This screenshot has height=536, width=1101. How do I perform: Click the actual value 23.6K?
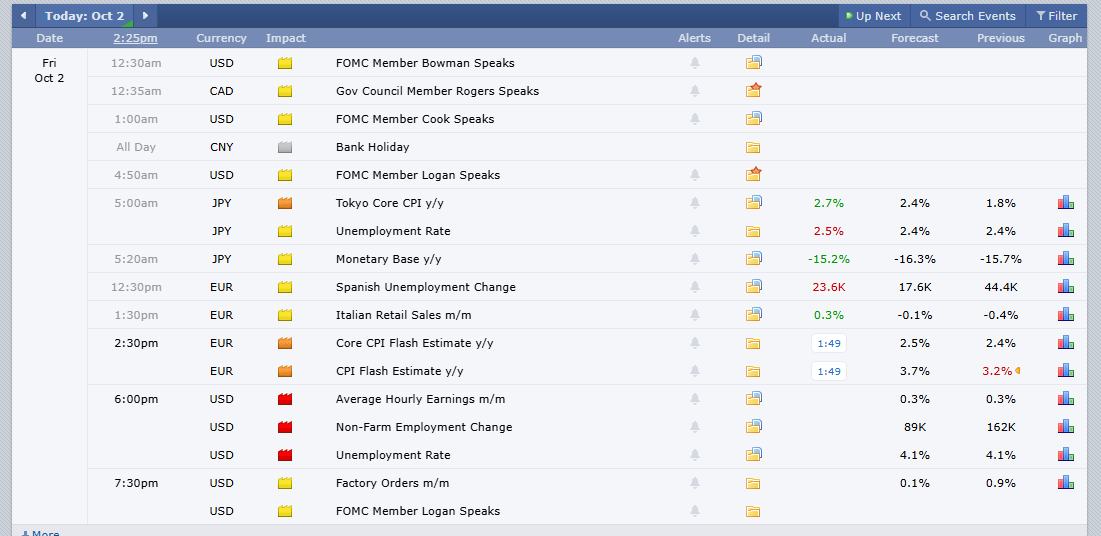coord(829,287)
